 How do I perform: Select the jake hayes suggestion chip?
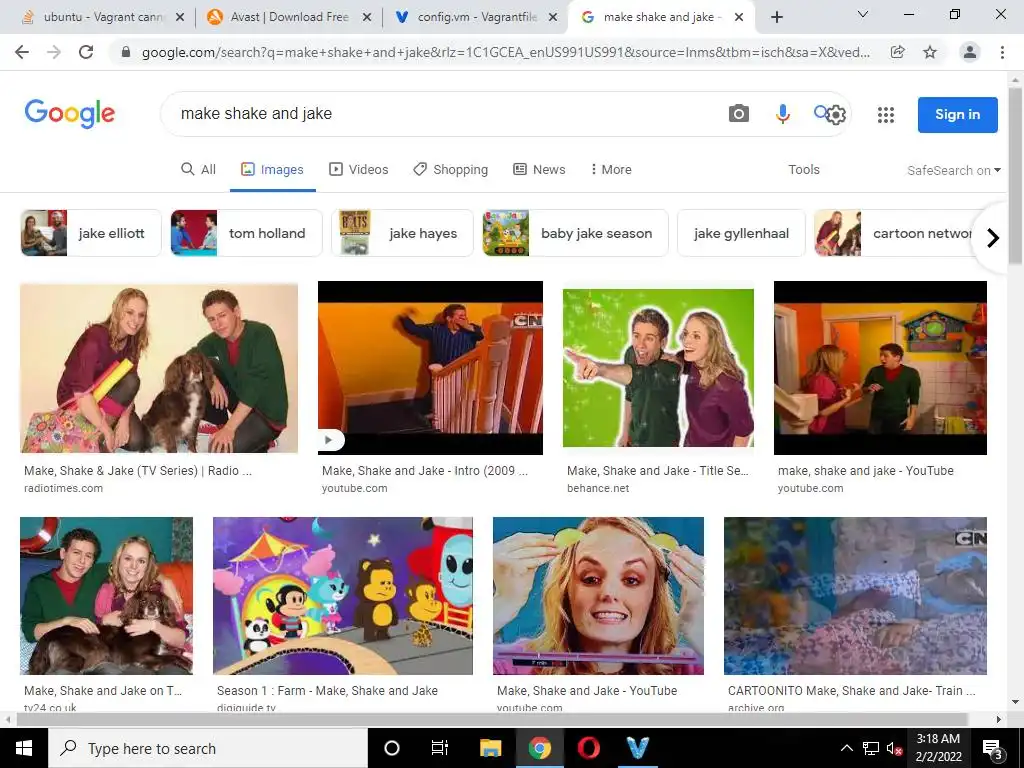point(402,233)
